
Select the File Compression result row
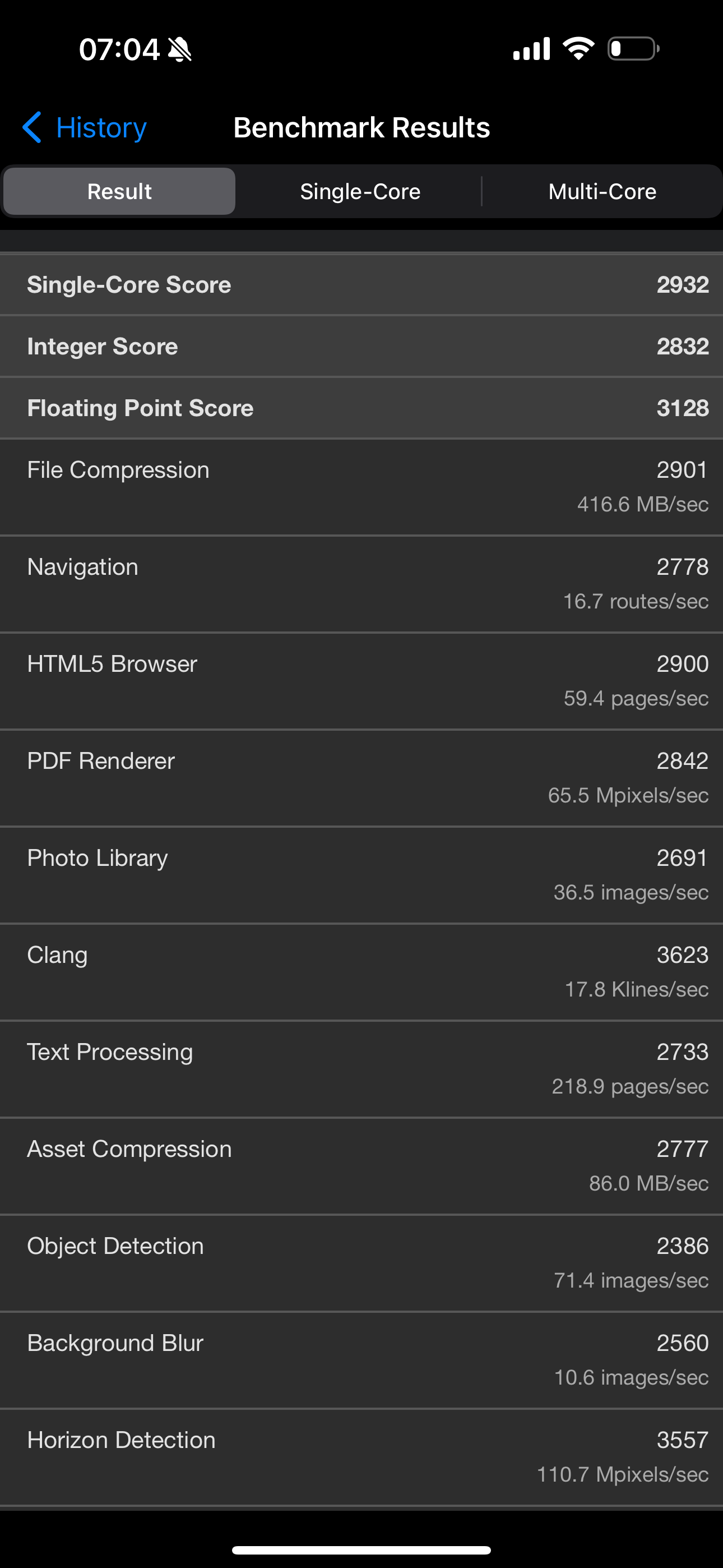(x=361, y=486)
